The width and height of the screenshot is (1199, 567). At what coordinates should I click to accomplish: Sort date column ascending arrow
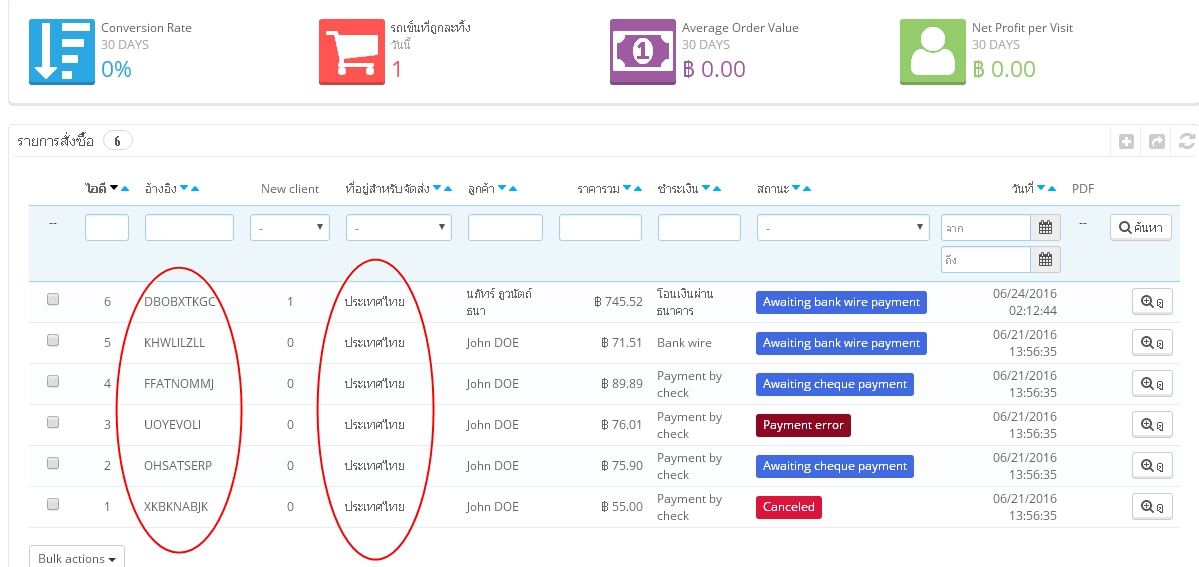coord(1052,188)
